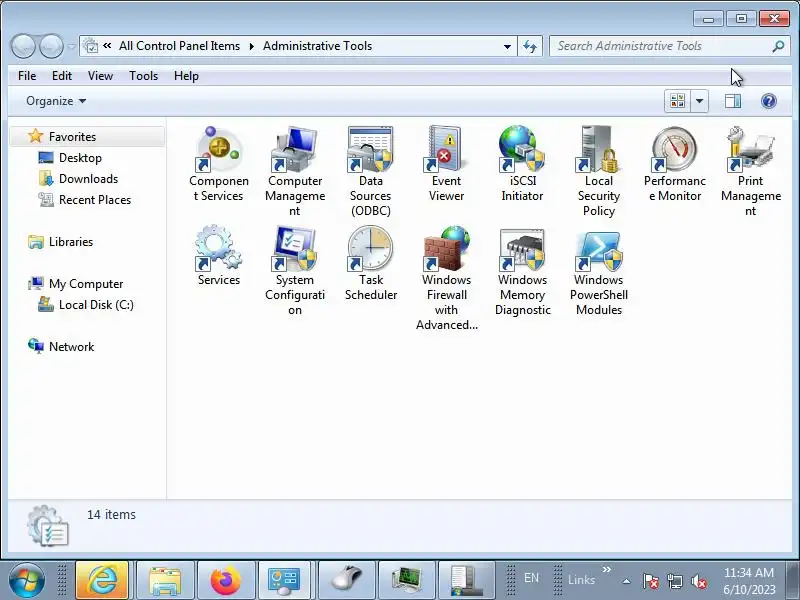The image size is (800, 600).
Task: Open the Help menu
Action: (186, 76)
